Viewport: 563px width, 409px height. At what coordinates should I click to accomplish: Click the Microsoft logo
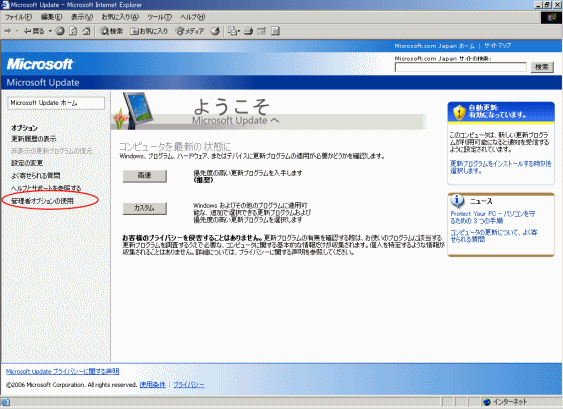click(39, 64)
